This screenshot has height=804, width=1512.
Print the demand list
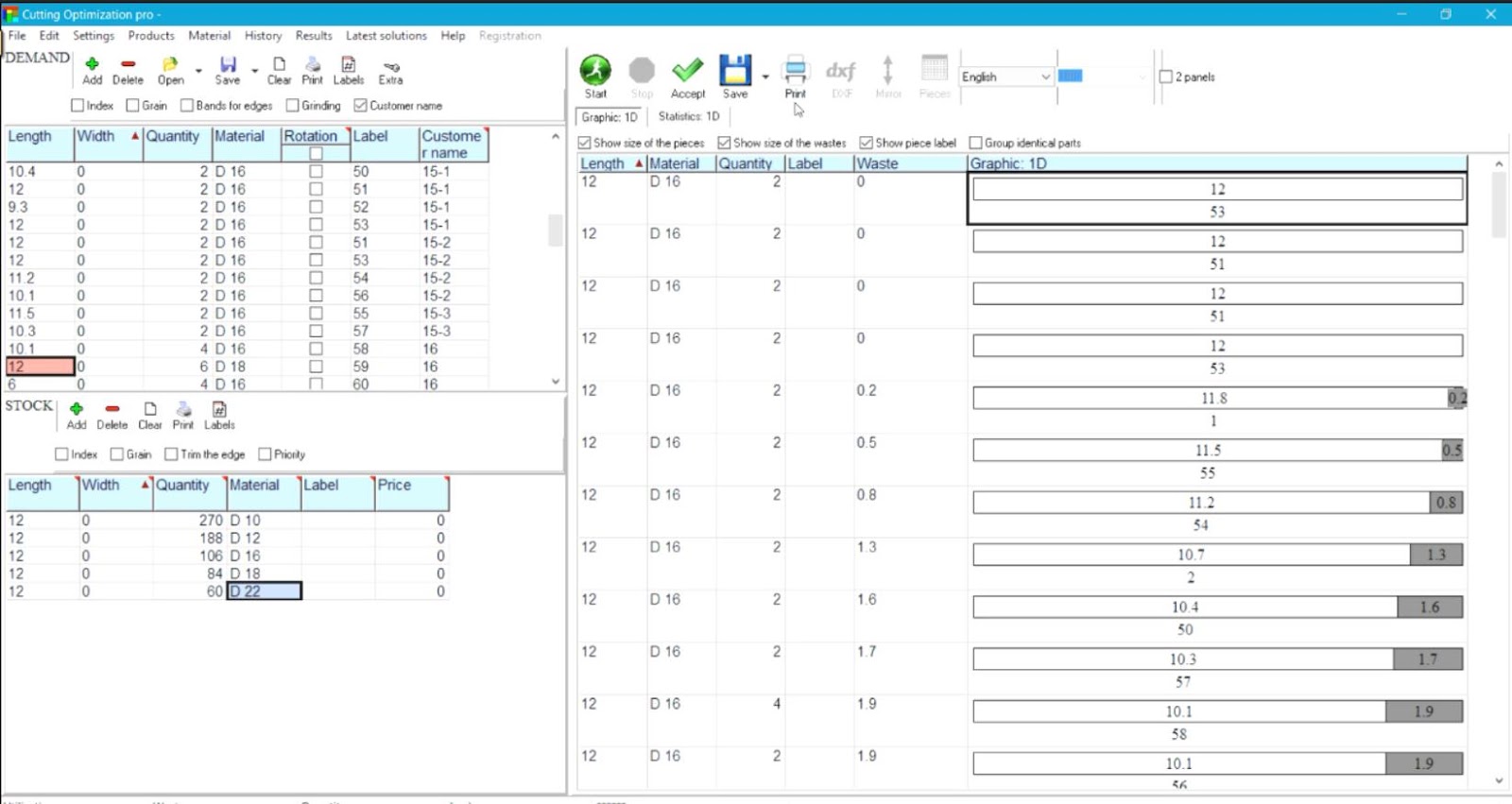(x=312, y=71)
